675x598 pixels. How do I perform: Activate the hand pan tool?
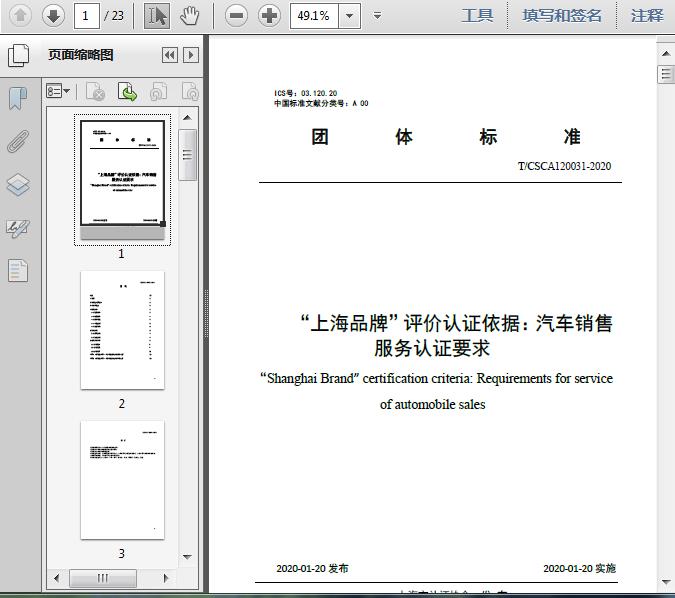189,16
